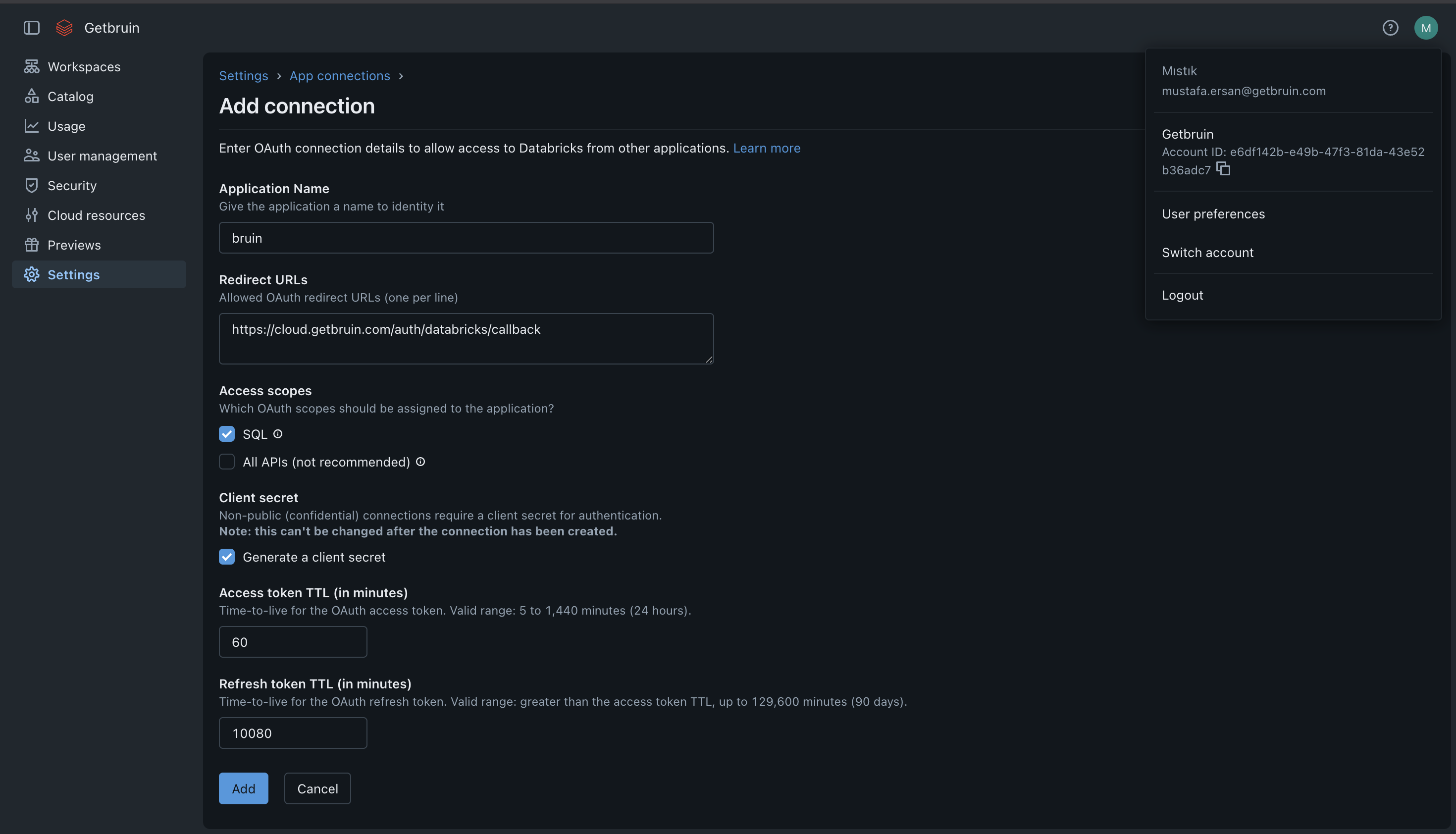Select Settings in the sidebar
Screen dimensions: 1456x834
click(x=99, y=274)
